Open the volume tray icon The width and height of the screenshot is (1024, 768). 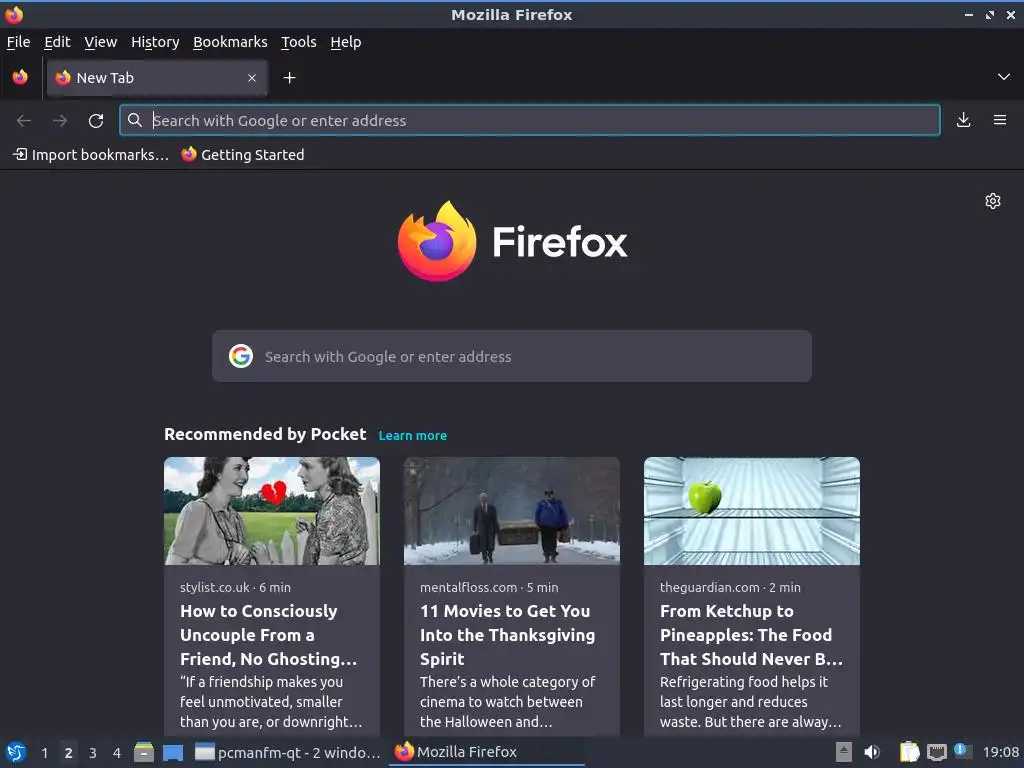point(872,752)
